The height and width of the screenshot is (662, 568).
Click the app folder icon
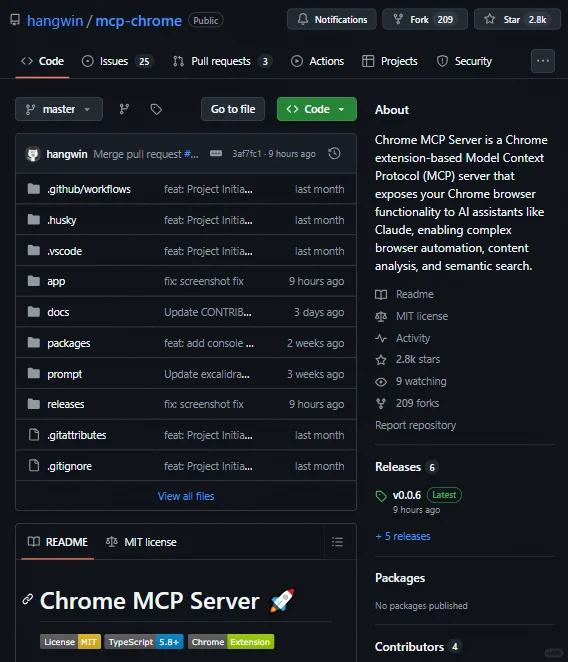click(x=34, y=281)
